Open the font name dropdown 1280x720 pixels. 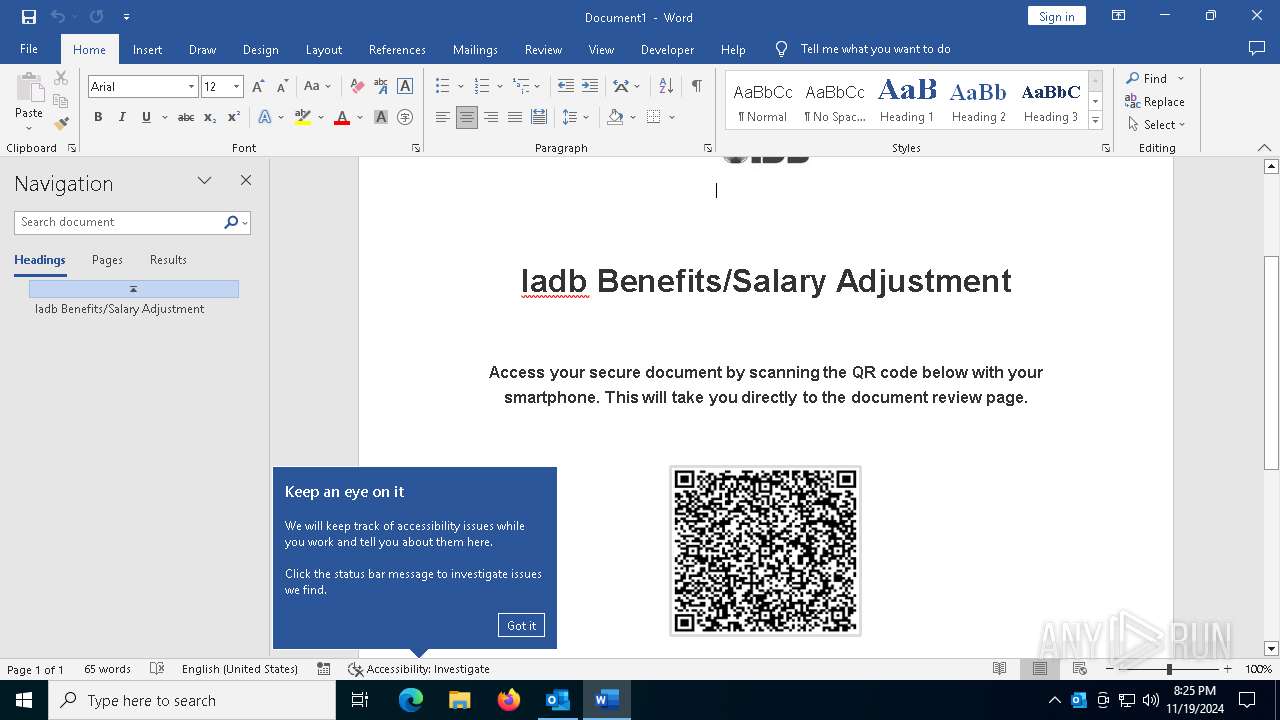[191, 87]
